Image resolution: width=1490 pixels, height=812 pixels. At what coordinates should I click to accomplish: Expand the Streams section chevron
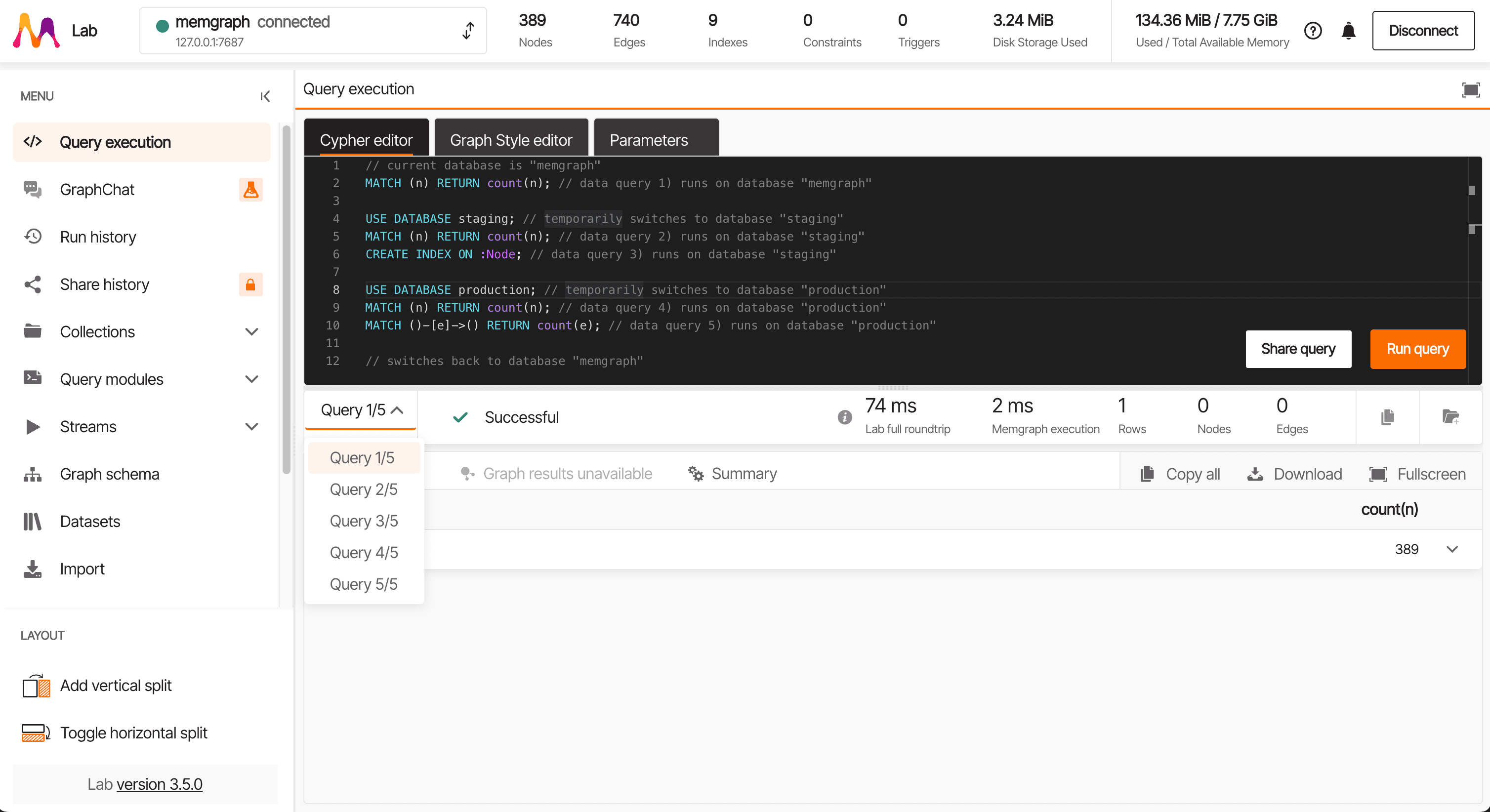click(251, 427)
